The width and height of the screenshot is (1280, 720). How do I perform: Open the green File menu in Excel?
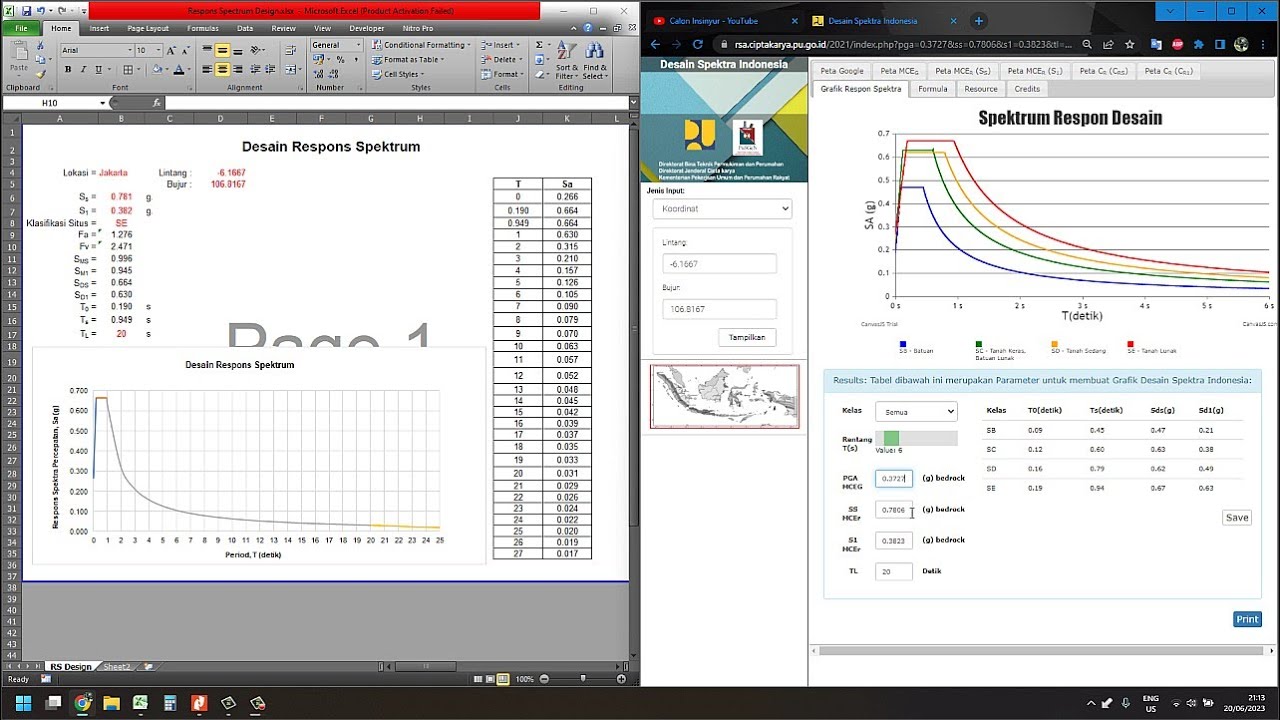[x=21, y=28]
